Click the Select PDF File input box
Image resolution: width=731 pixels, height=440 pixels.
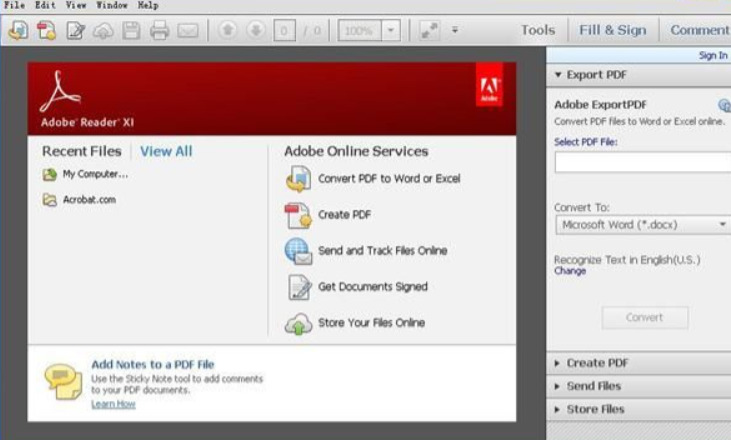[x=642, y=163]
